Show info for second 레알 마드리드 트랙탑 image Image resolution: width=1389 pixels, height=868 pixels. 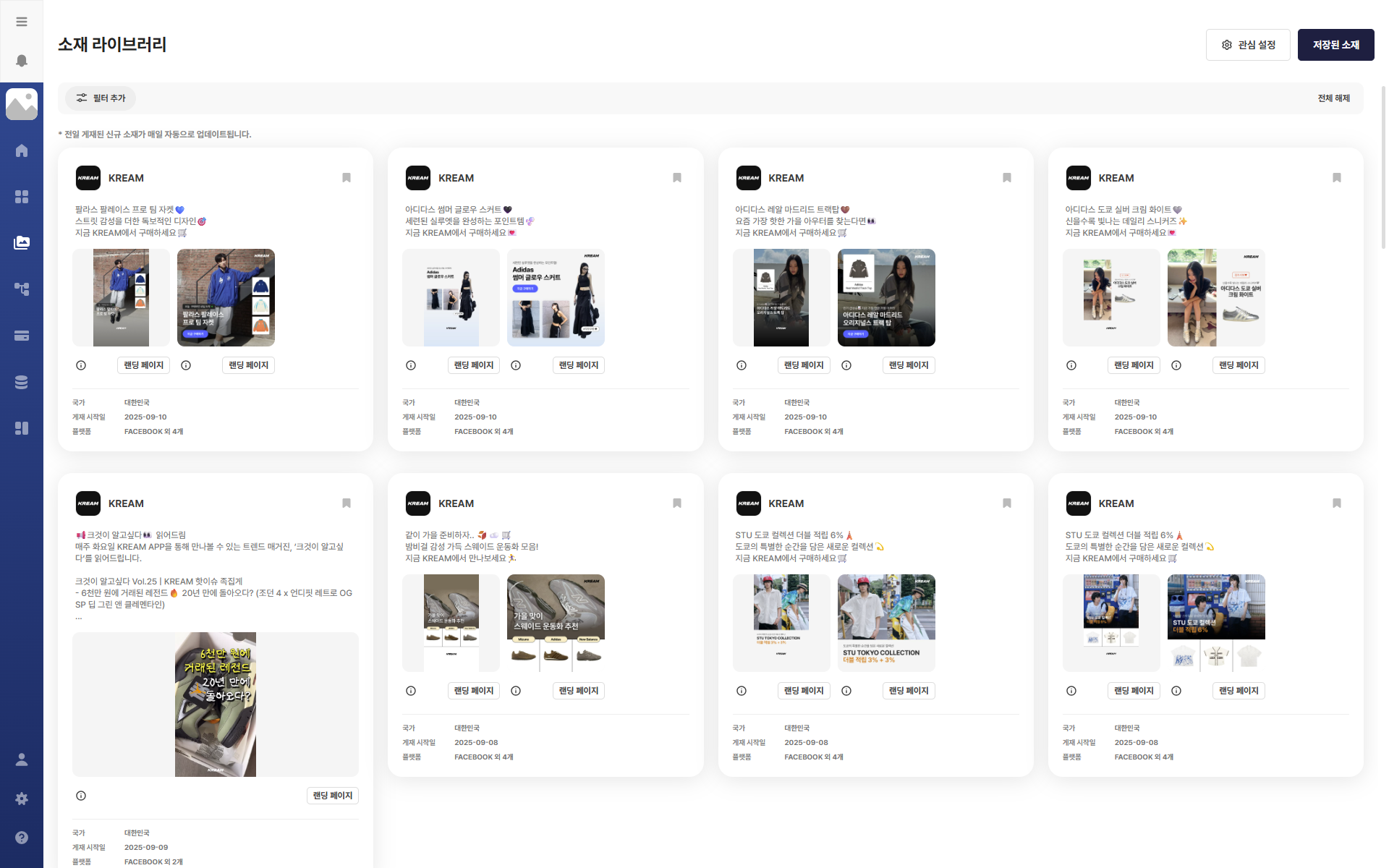pos(846,365)
